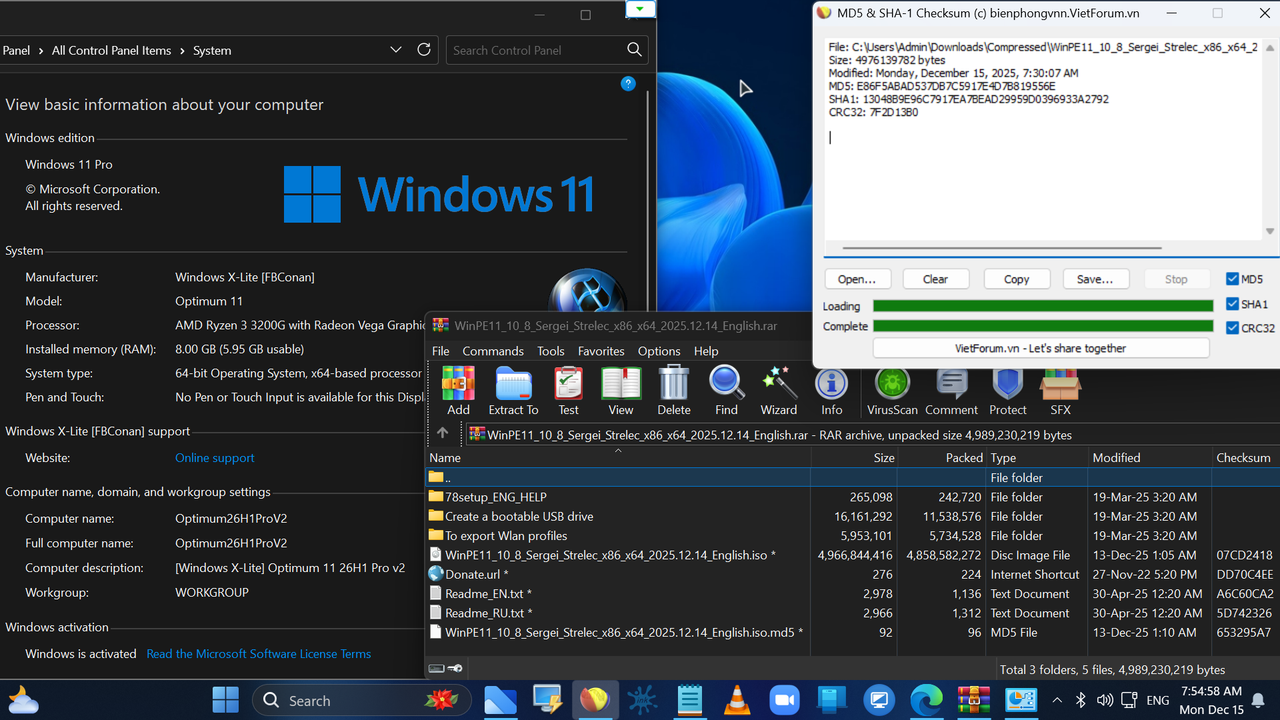This screenshot has height=720, width=1280.
Task: Click the magnifier icon in Control Panel search
Action: pyautogui.click(x=634, y=50)
